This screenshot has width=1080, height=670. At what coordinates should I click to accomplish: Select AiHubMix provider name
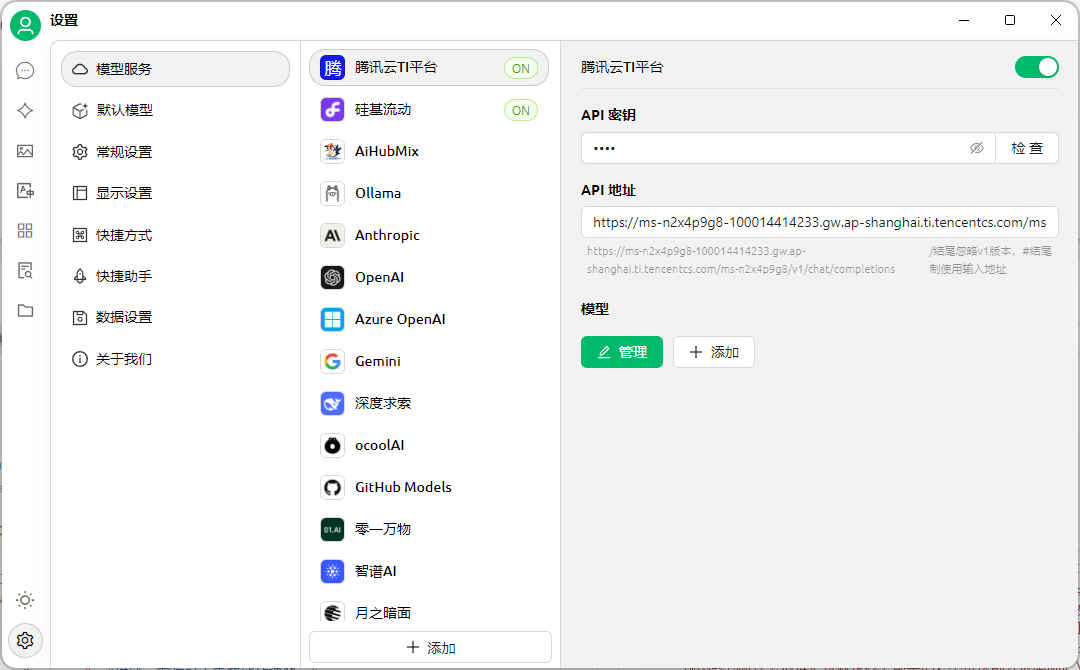(387, 151)
